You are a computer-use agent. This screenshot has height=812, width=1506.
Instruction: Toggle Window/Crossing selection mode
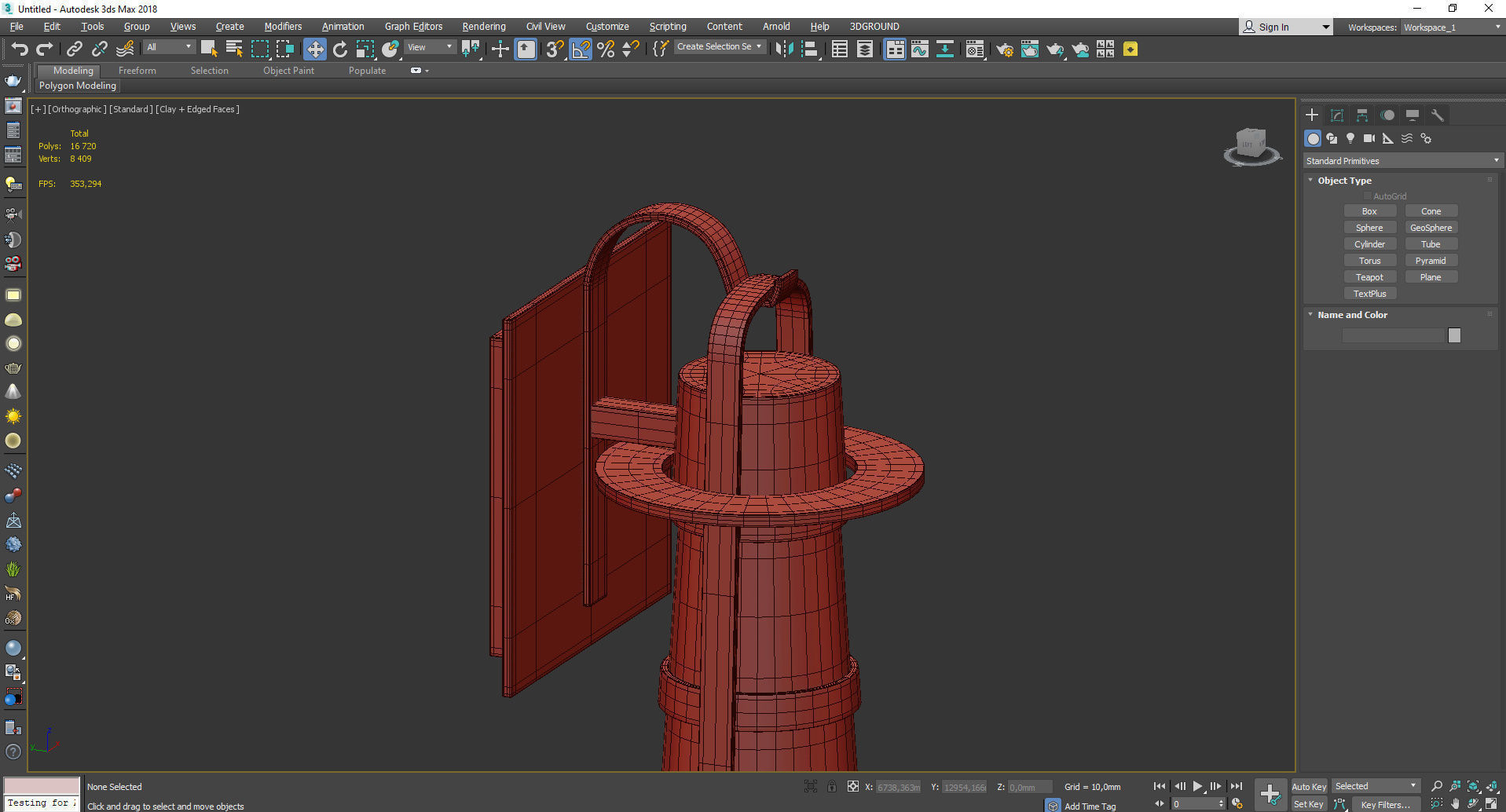point(285,49)
